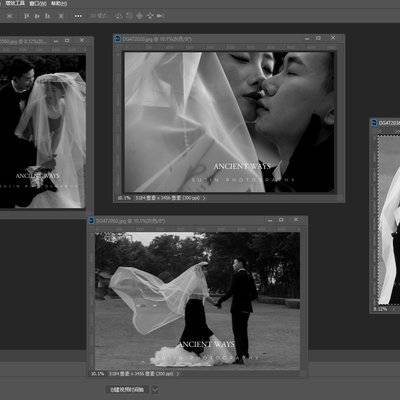400x400 pixels.
Task: Select the 3D zoom camera icon
Action: pos(160,16)
